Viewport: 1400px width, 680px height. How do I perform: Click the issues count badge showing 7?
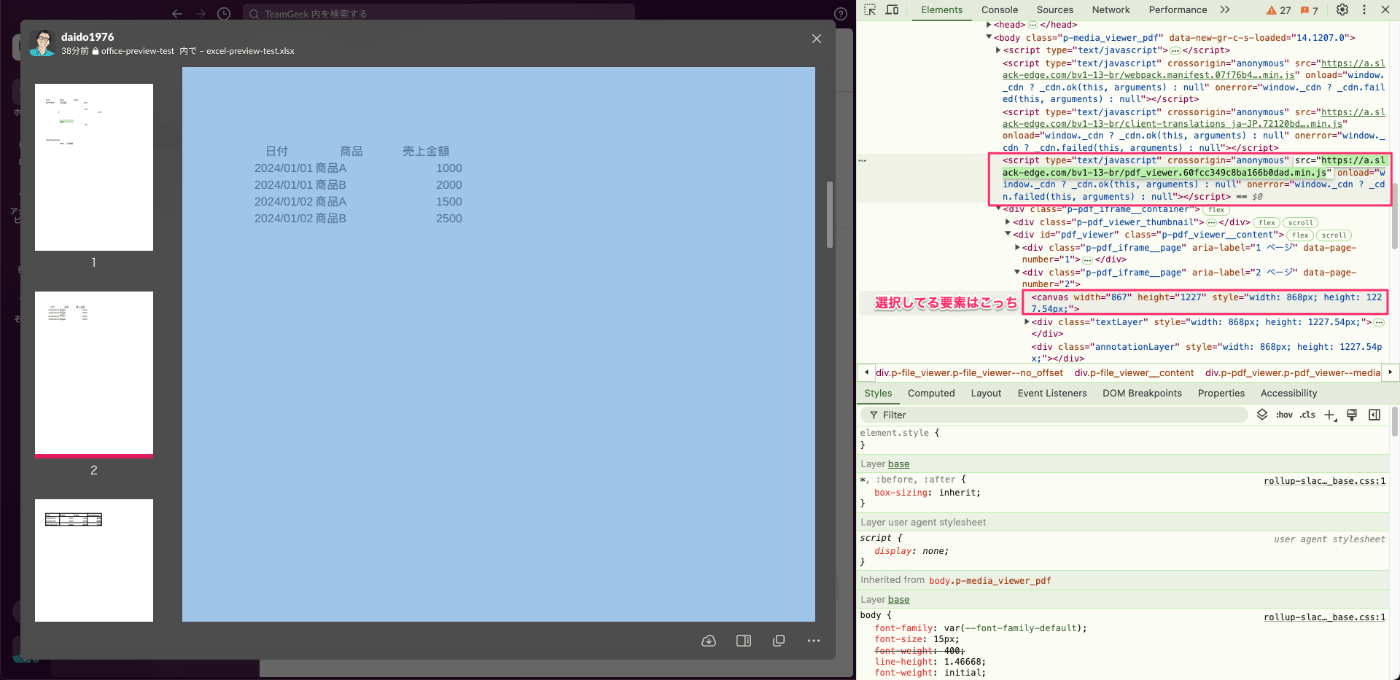coord(1309,10)
